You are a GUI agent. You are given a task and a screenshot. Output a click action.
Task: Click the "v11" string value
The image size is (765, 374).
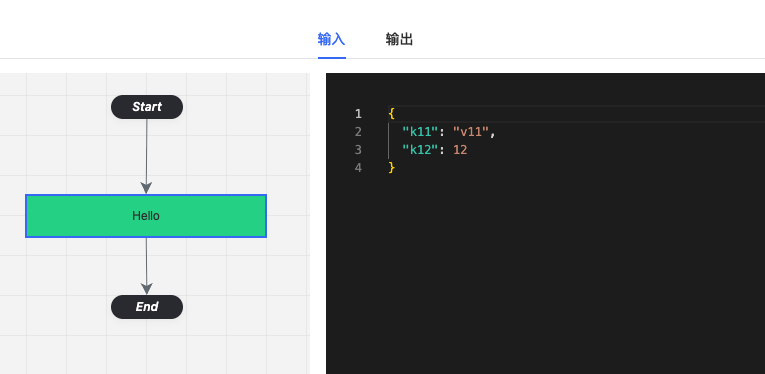[471, 132]
